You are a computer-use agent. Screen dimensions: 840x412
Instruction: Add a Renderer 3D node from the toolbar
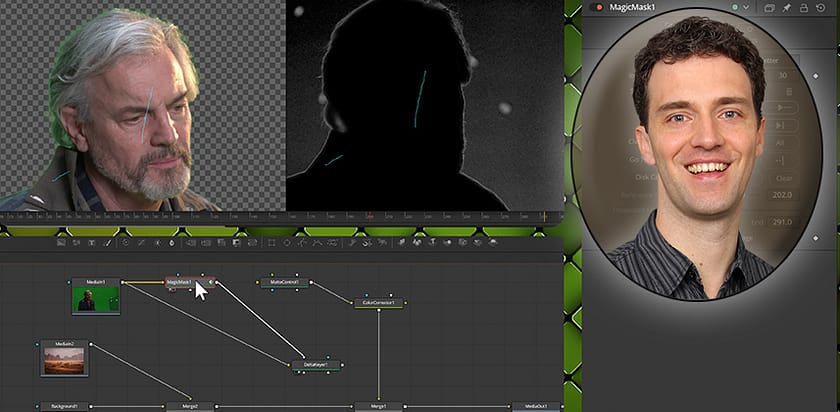pyautogui.click(x=493, y=243)
